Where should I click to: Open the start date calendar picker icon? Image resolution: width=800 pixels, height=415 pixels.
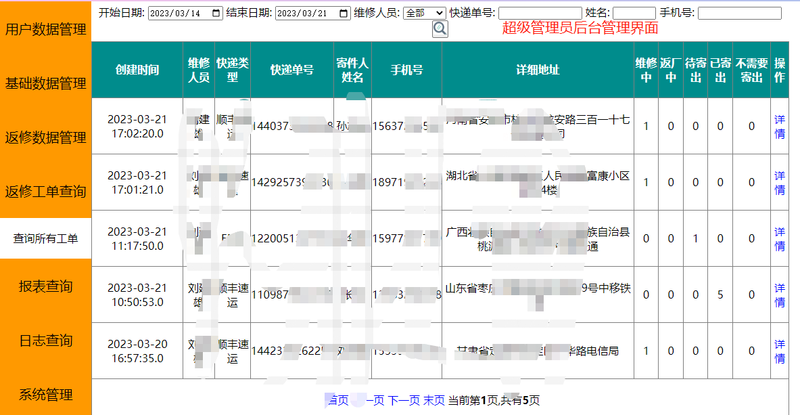[x=216, y=13]
